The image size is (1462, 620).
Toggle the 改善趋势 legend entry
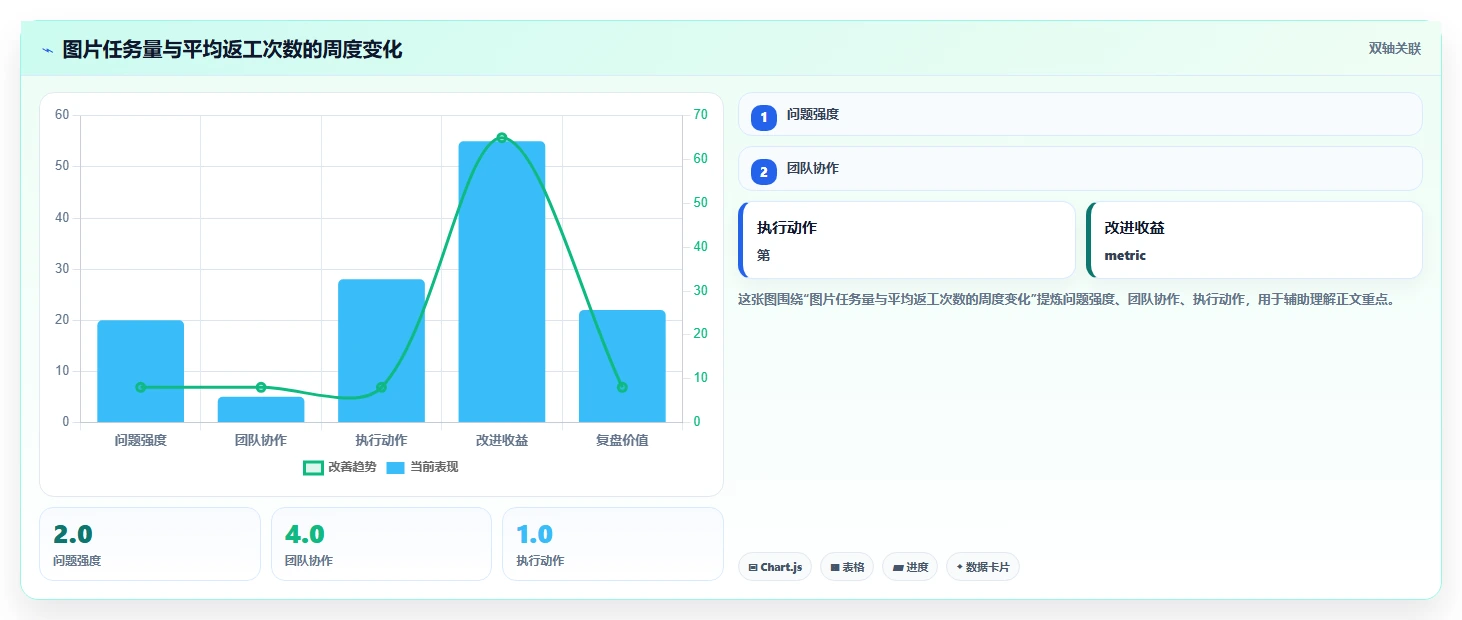pos(340,467)
